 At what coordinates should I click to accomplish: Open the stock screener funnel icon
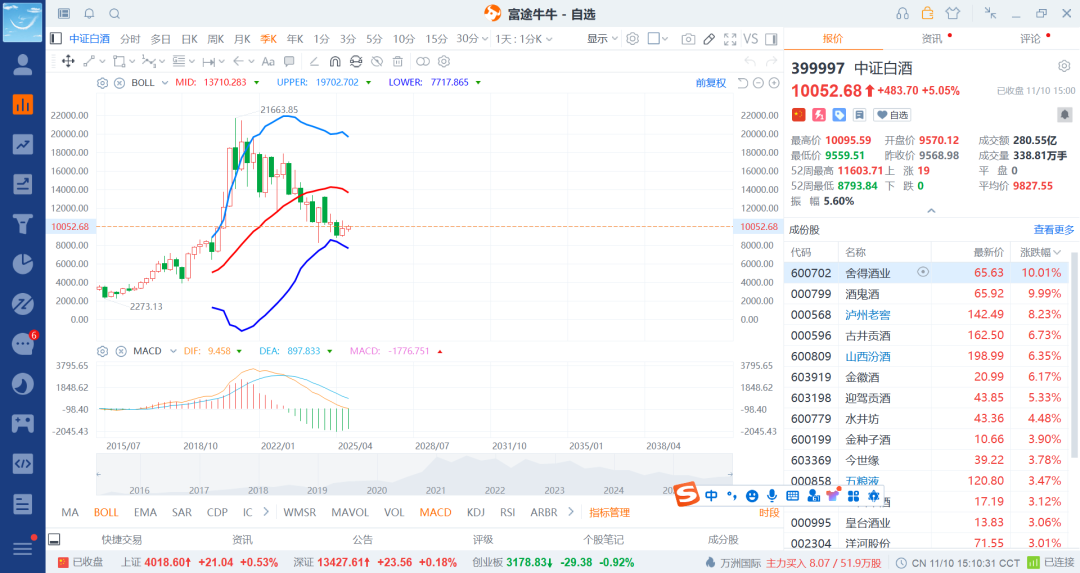click(x=23, y=224)
